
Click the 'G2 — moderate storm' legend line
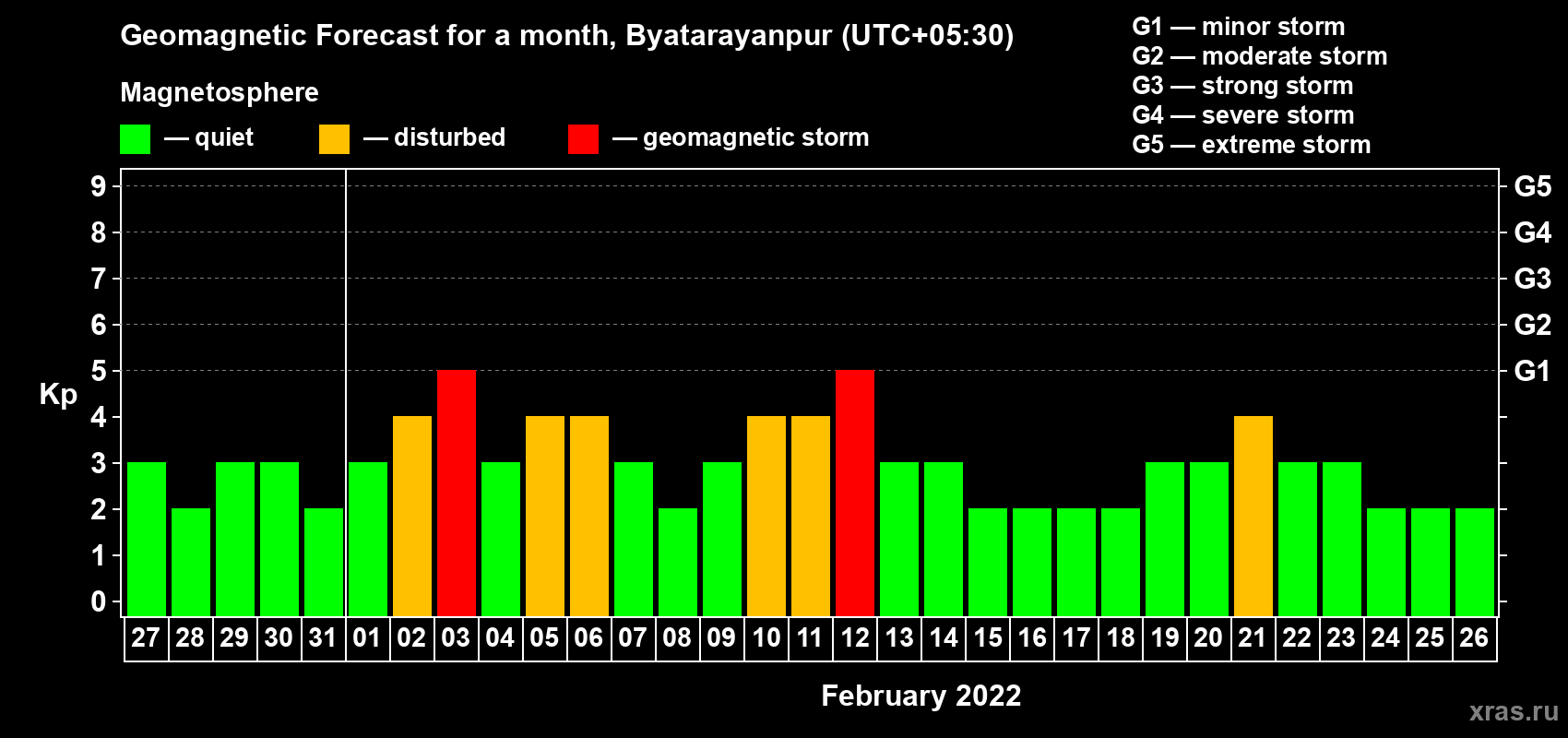(1260, 56)
